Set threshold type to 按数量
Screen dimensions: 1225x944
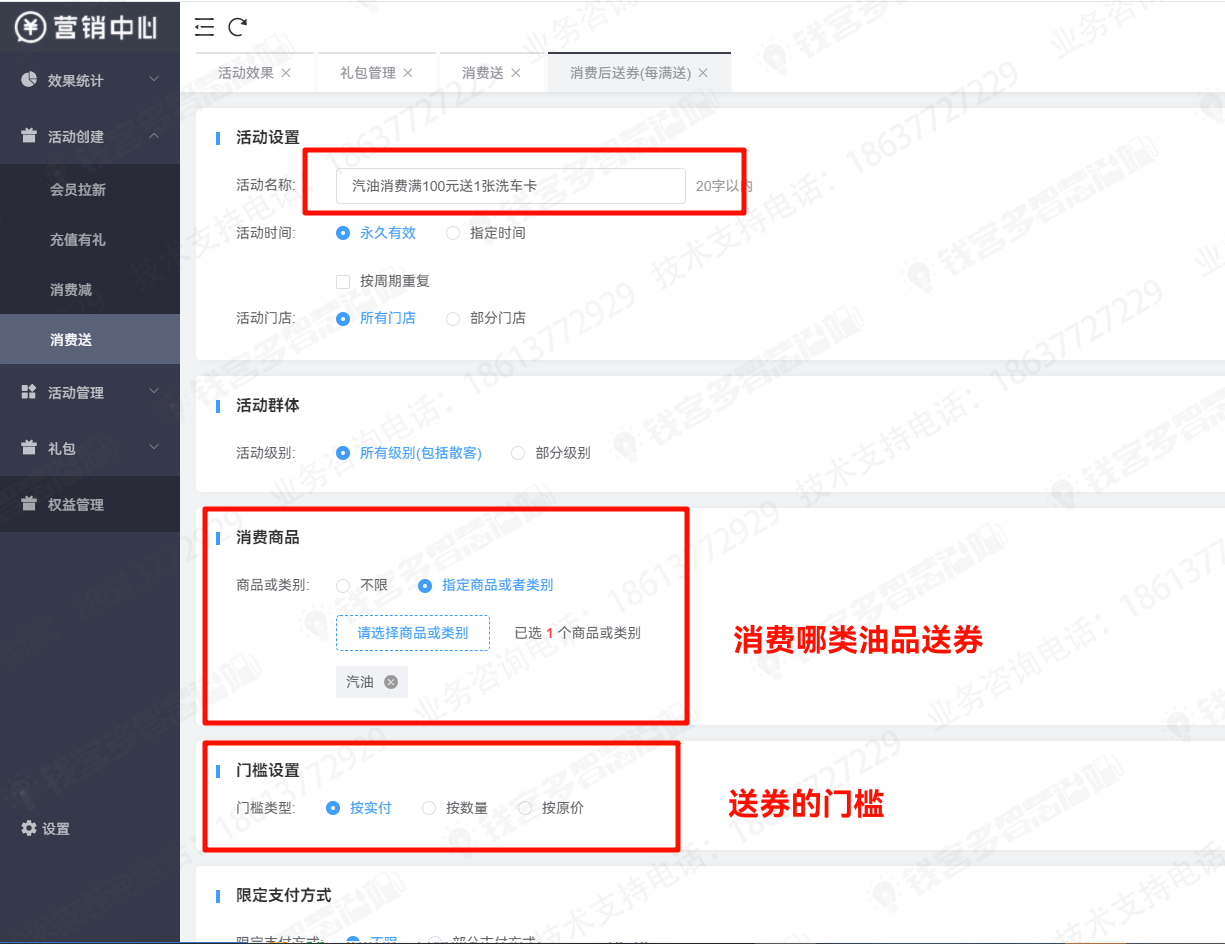pyautogui.click(x=429, y=808)
